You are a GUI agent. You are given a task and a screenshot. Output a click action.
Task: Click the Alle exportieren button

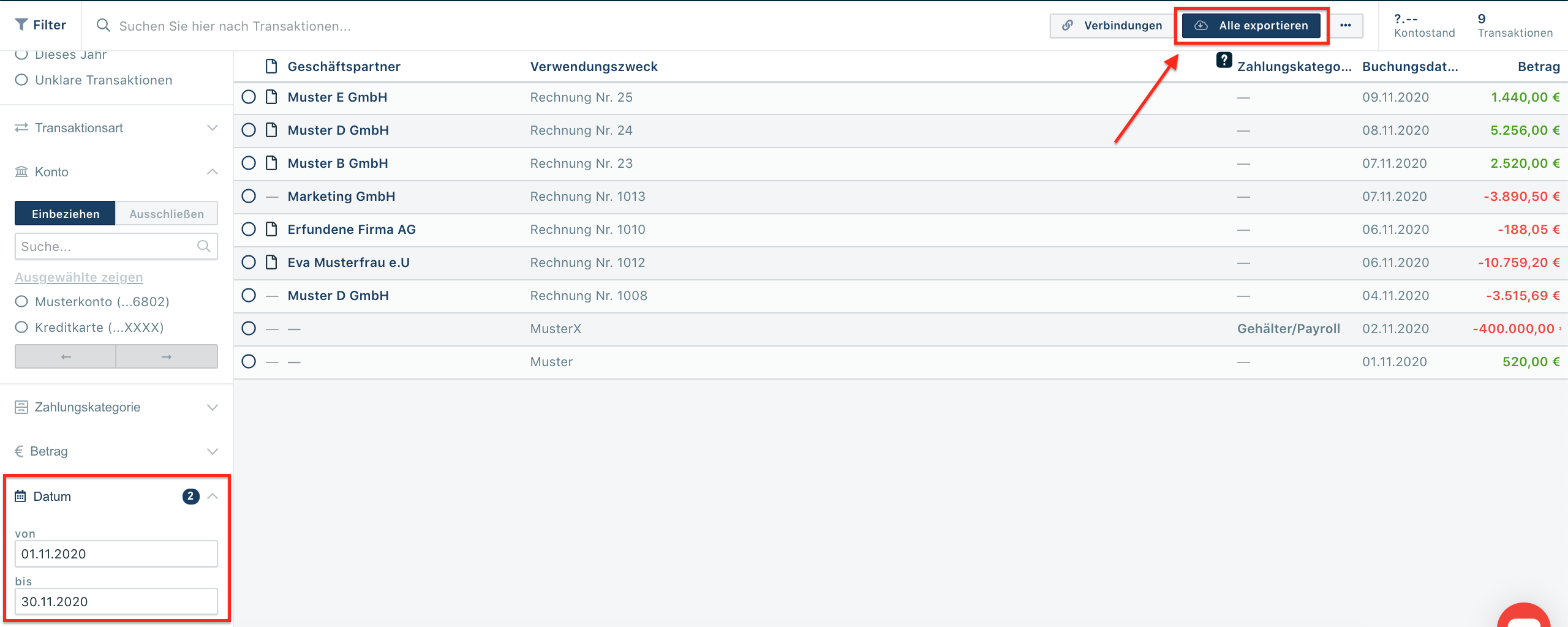pos(1251,25)
